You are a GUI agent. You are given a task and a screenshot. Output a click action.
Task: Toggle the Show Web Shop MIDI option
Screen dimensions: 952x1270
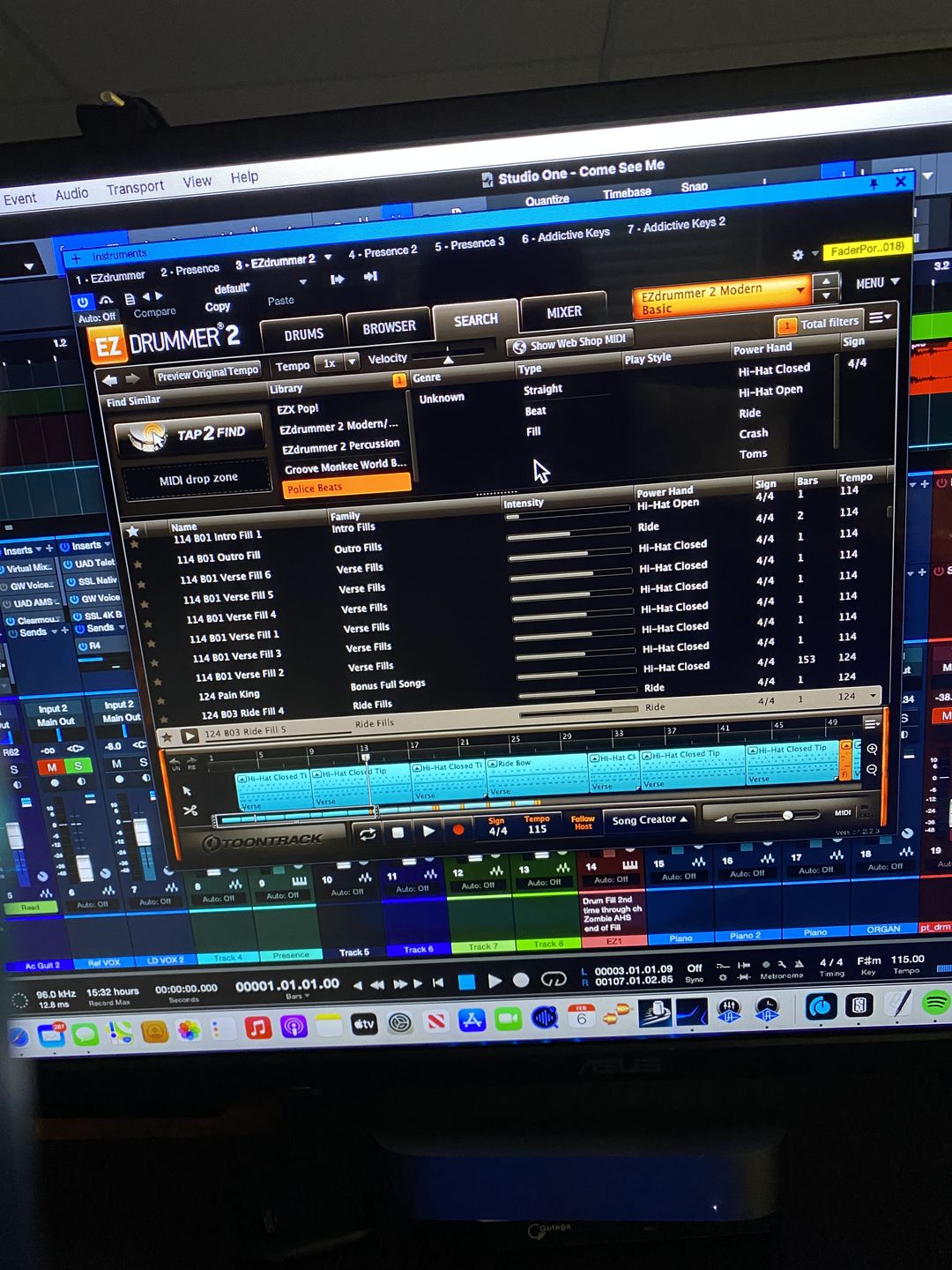(x=570, y=343)
